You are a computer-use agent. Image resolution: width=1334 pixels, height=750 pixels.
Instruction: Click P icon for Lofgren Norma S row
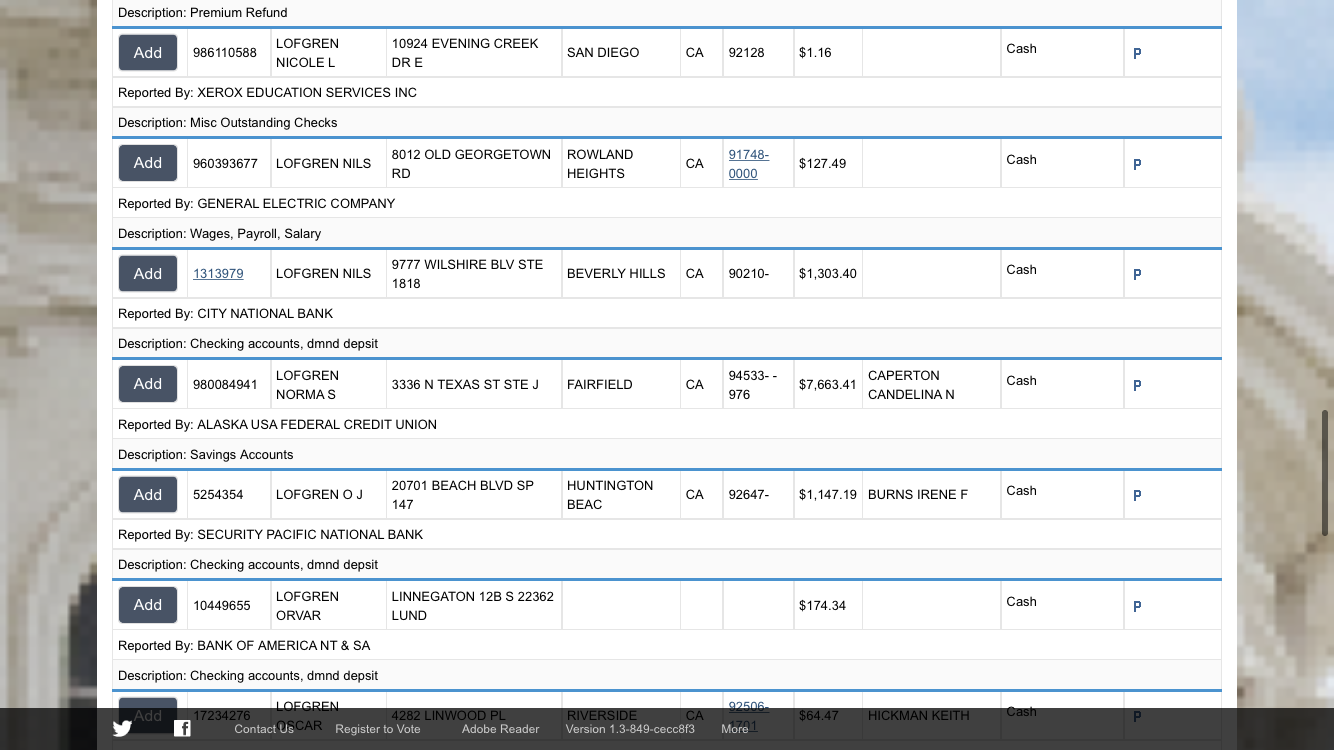point(1137,386)
